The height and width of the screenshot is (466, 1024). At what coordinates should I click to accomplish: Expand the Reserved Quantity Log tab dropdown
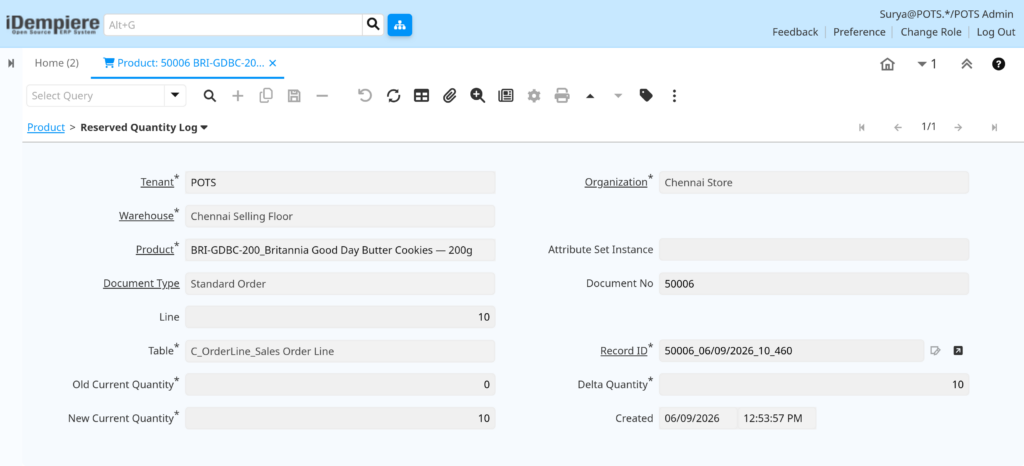click(x=204, y=128)
